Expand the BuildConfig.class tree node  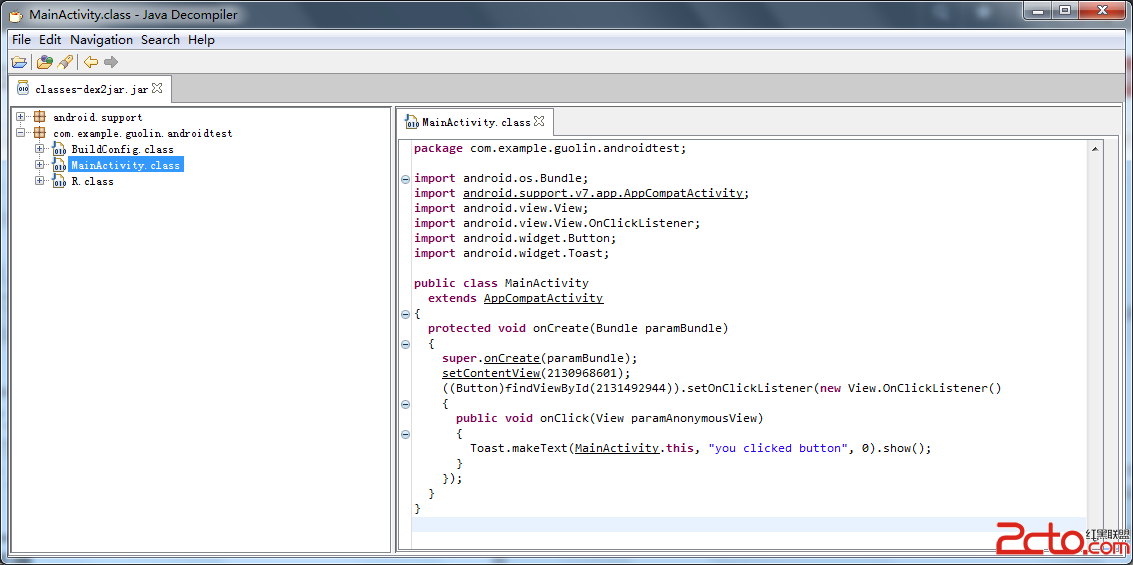coord(39,149)
